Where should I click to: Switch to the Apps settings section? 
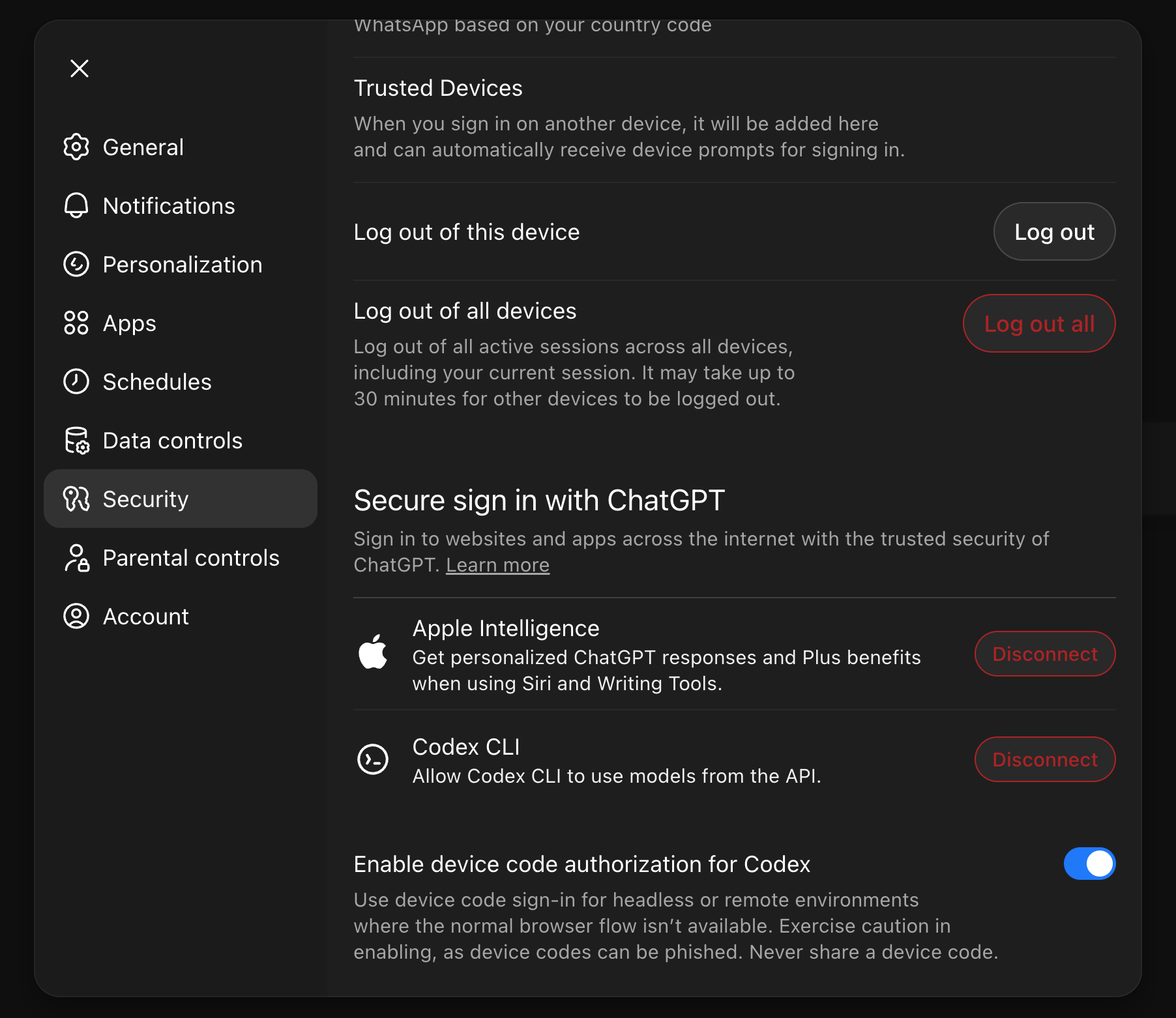[x=129, y=323]
